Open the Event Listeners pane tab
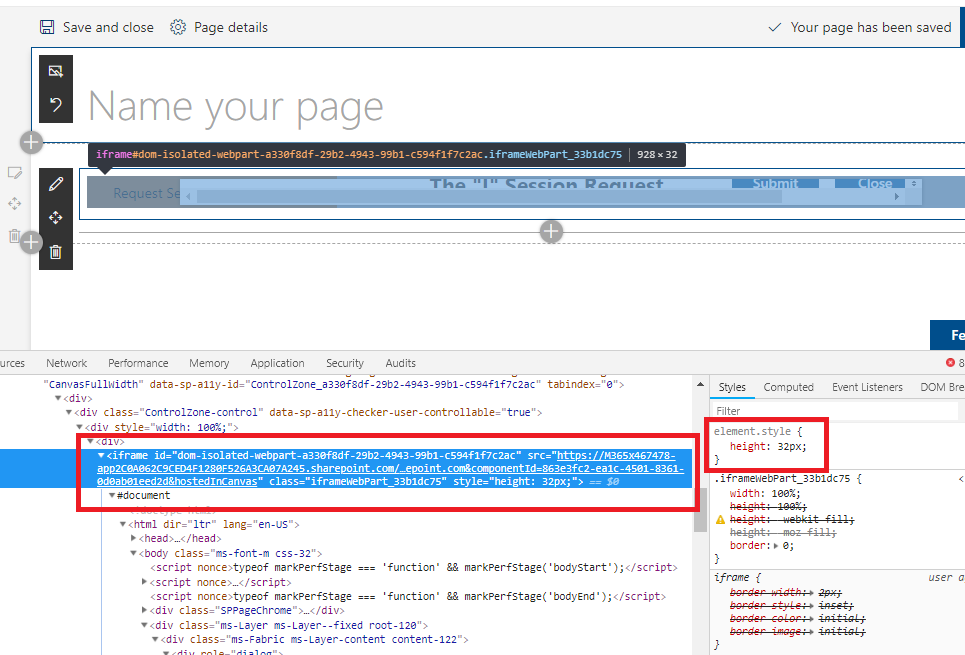This screenshot has height=655, width=965. (867, 387)
